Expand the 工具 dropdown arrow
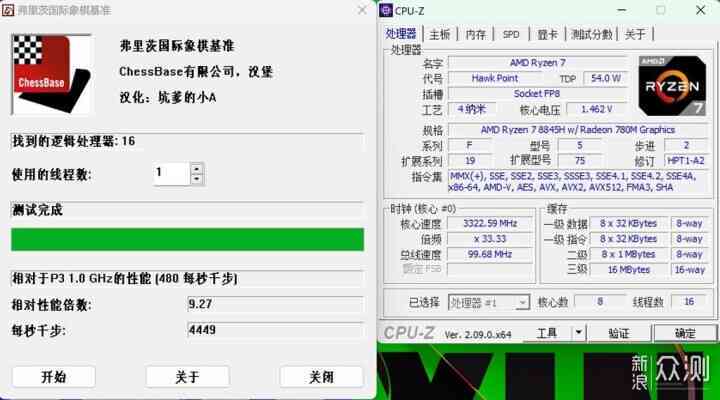The height and width of the screenshot is (400, 720). (x=579, y=333)
